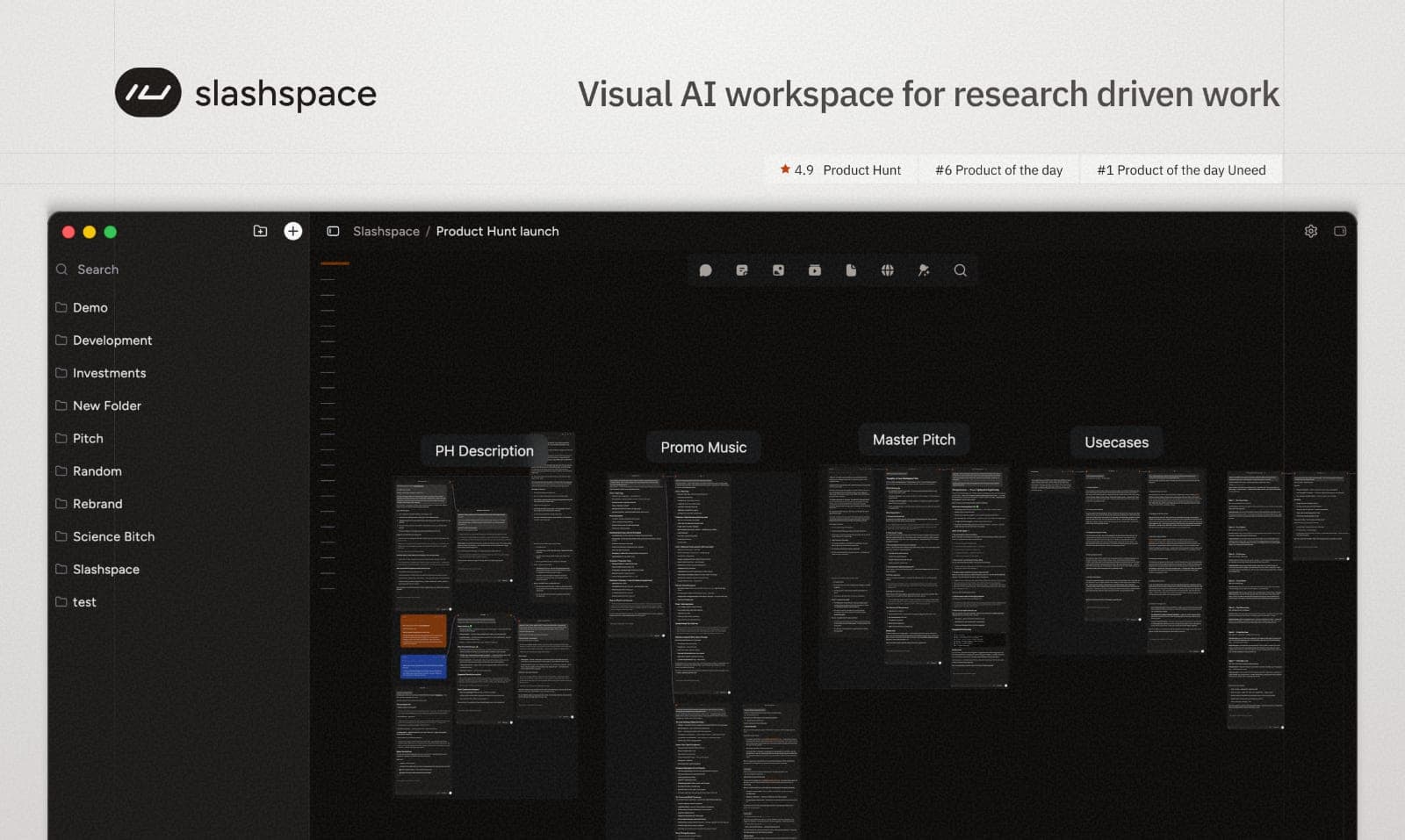Image resolution: width=1405 pixels, height=840 pixels.
Task: Add a chat node from the toolbar
Action: point(705,270)
